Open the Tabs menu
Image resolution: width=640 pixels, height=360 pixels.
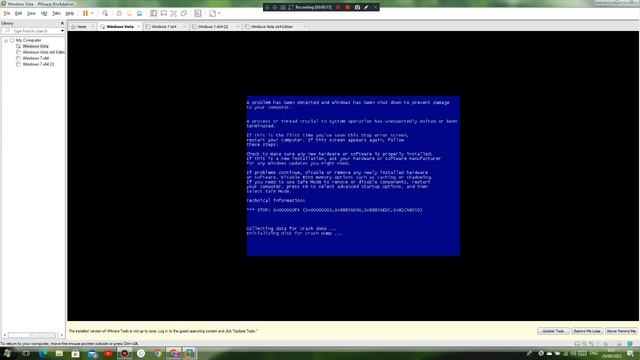pos(56,13)
